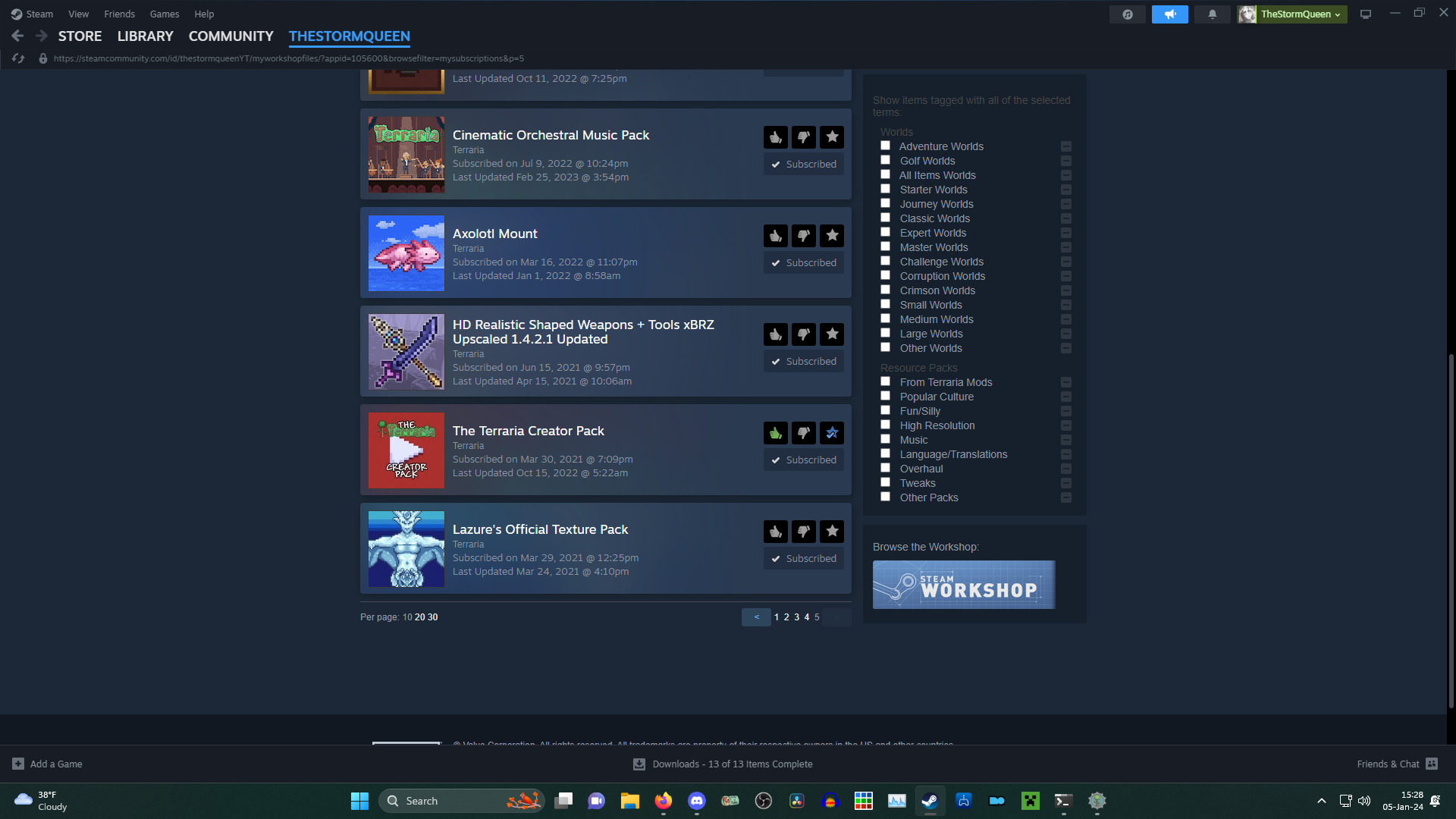The width and height of the screenshot is (1456, 819).
Task: Open The Terraria Creator Pack title
Action: 528,431
